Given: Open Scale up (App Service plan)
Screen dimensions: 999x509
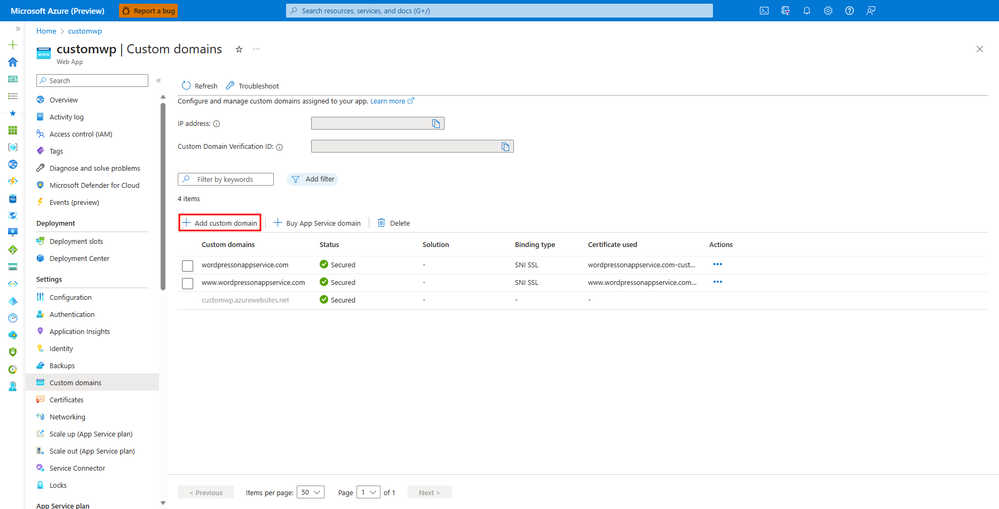Looking at the screenshot, I should [x=92, y=434].
